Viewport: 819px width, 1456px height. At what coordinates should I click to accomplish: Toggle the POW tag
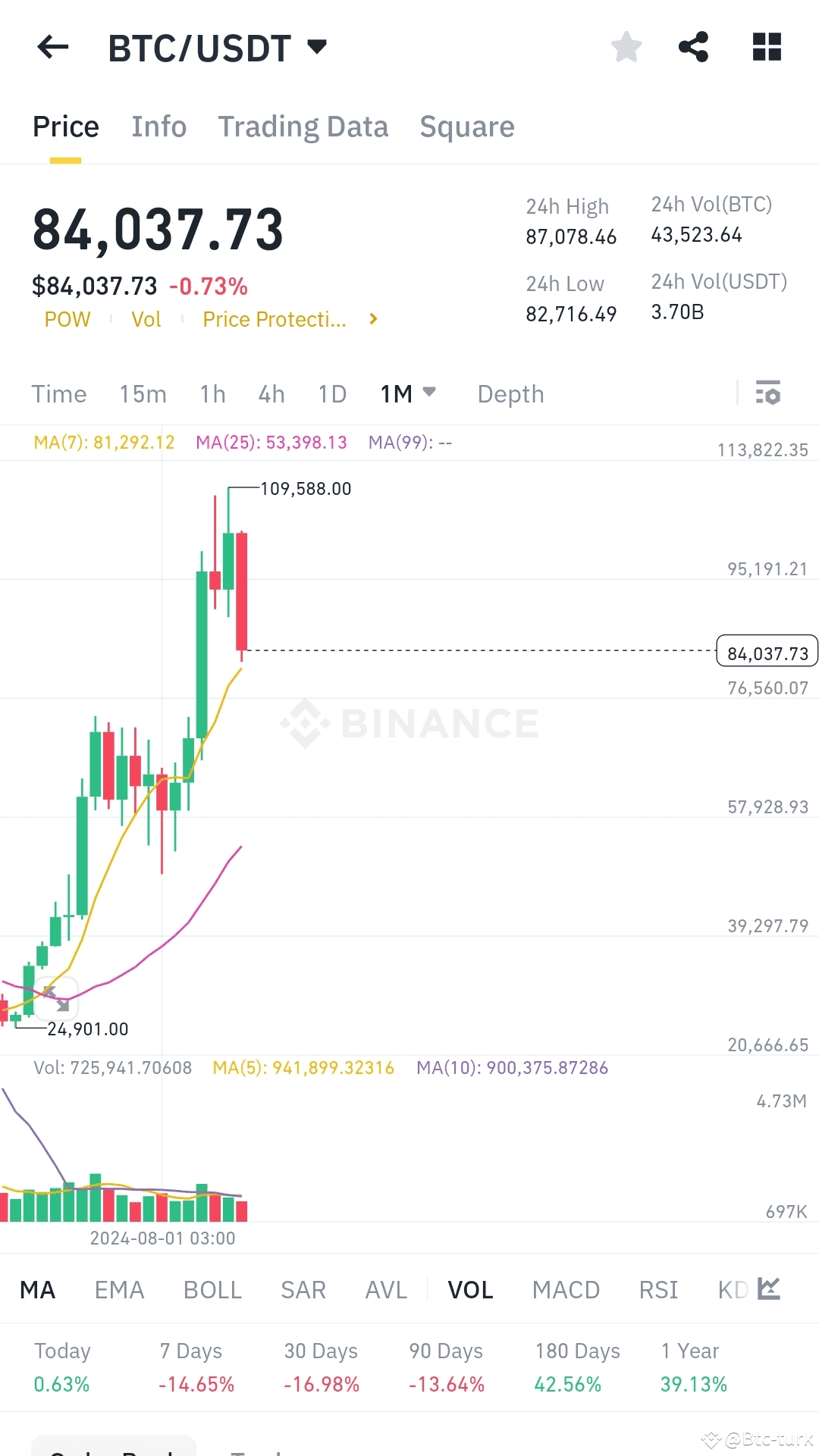67,319
